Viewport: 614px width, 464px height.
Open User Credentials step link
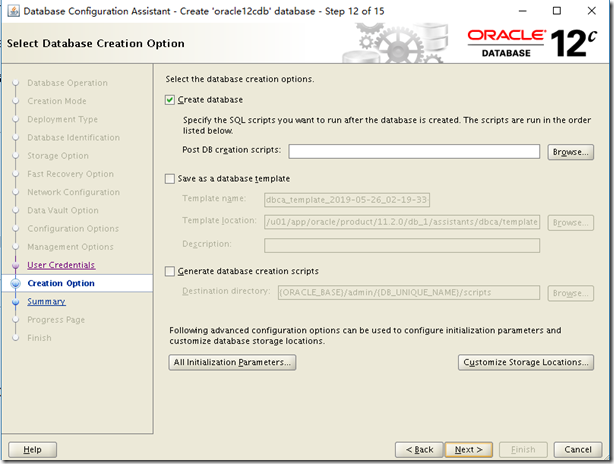pos(61,265)
